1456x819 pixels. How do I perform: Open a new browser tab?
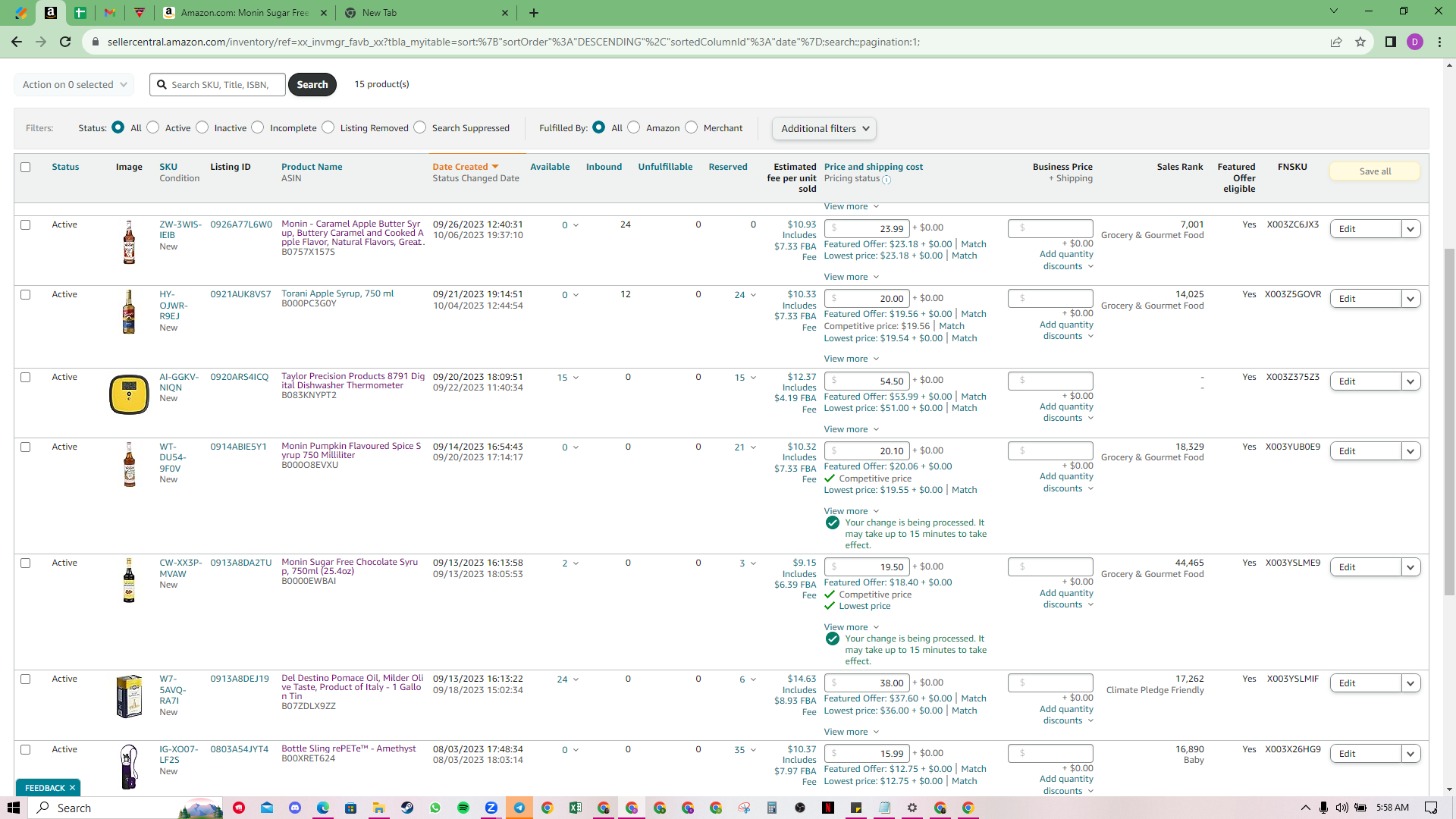pos(534,13)
